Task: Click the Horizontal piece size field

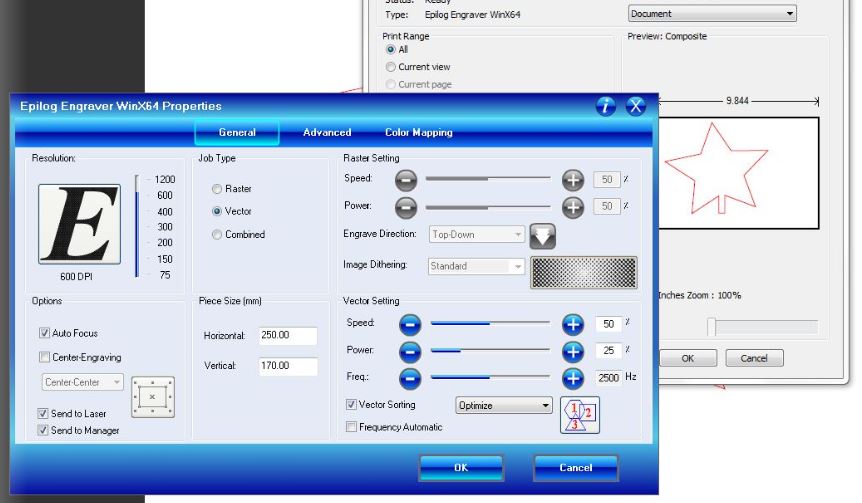Action: coord(288,335)
